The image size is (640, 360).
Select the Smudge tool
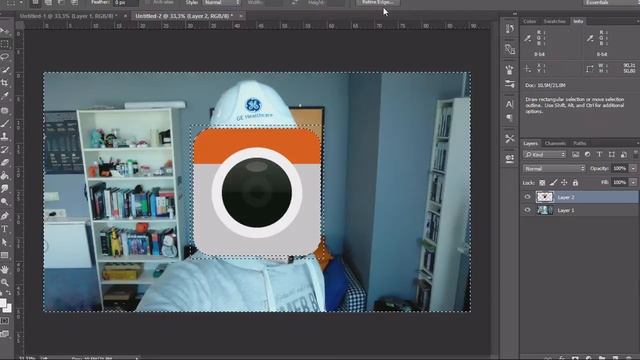coord(4,189)
